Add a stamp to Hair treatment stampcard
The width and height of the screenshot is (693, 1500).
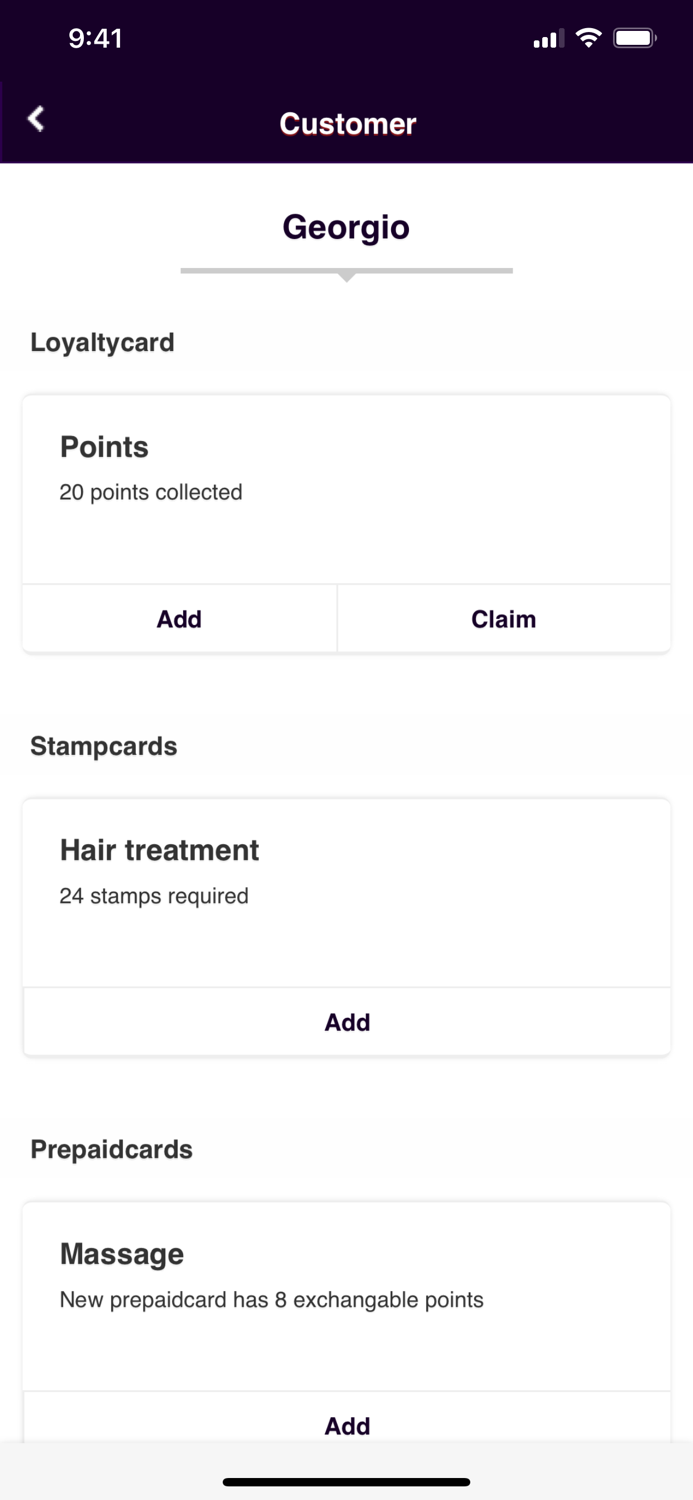point(347,1021)
